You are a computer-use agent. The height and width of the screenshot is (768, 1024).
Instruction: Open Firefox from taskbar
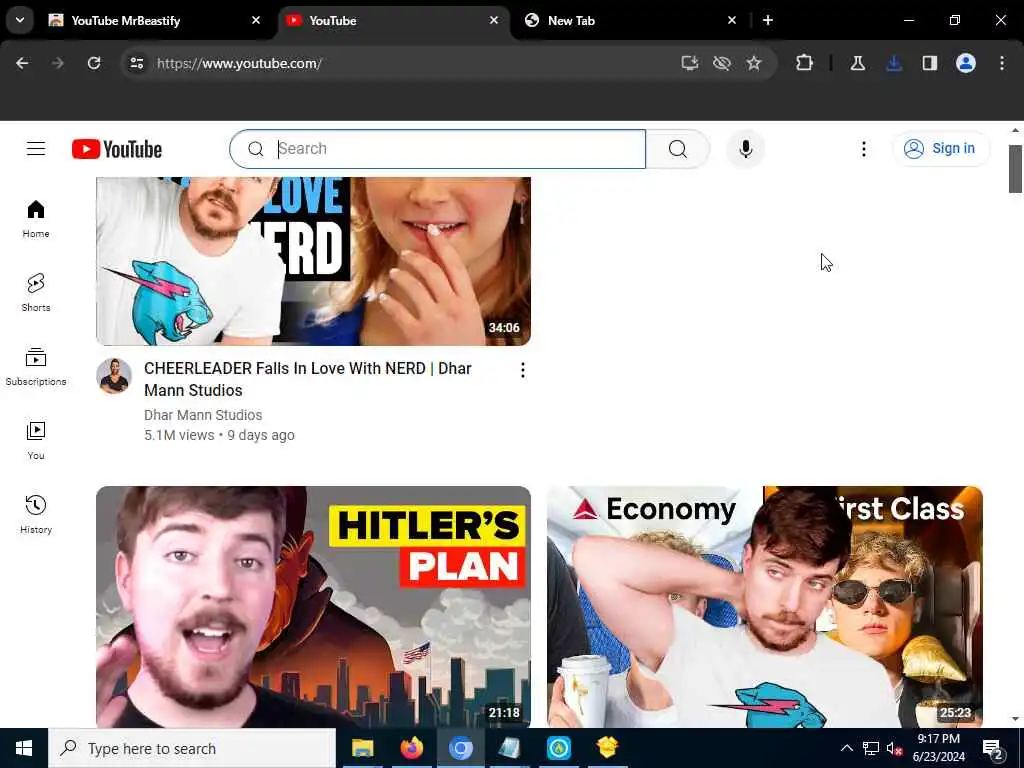tap(411, 748)
